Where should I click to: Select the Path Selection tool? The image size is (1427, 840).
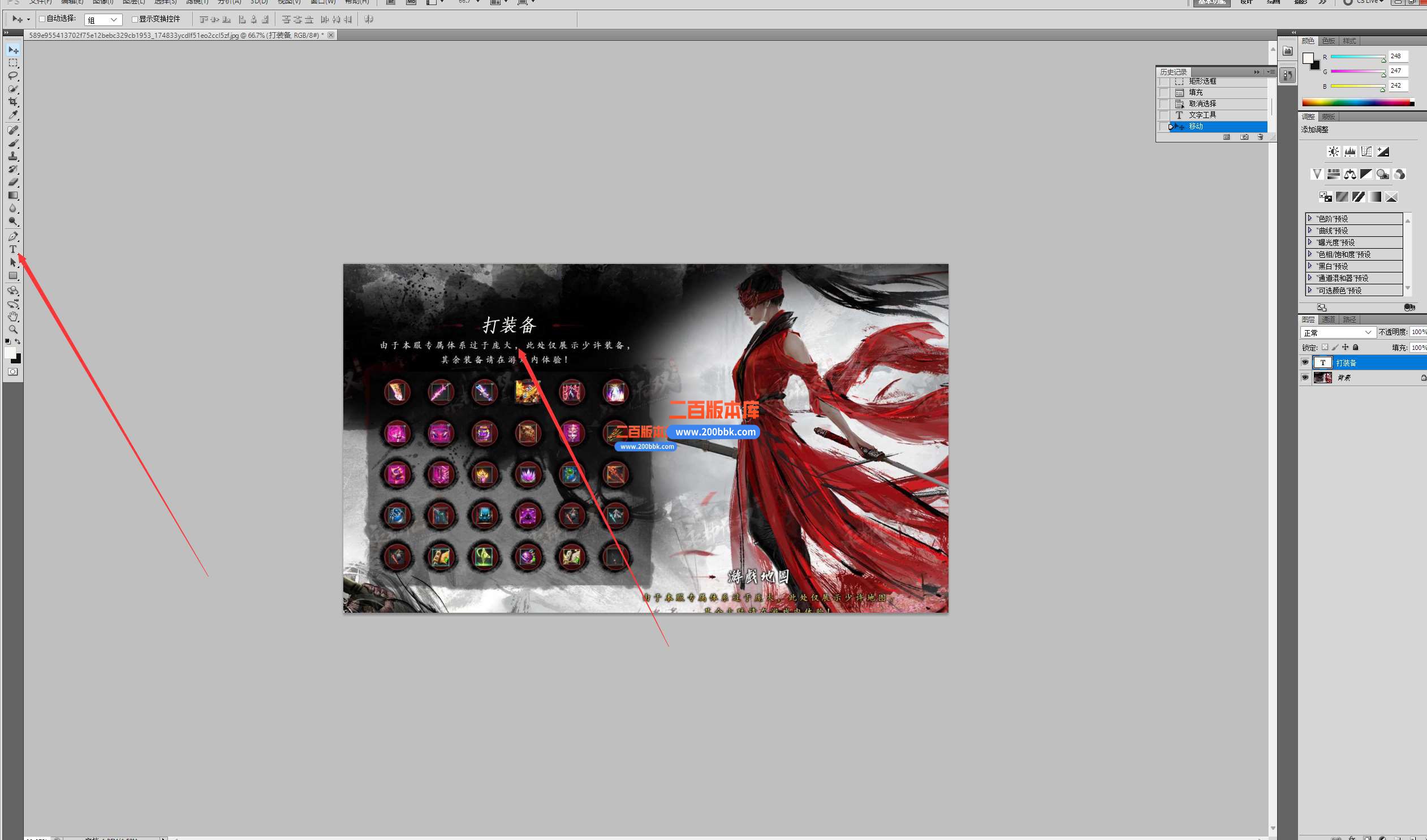(13, 263)
